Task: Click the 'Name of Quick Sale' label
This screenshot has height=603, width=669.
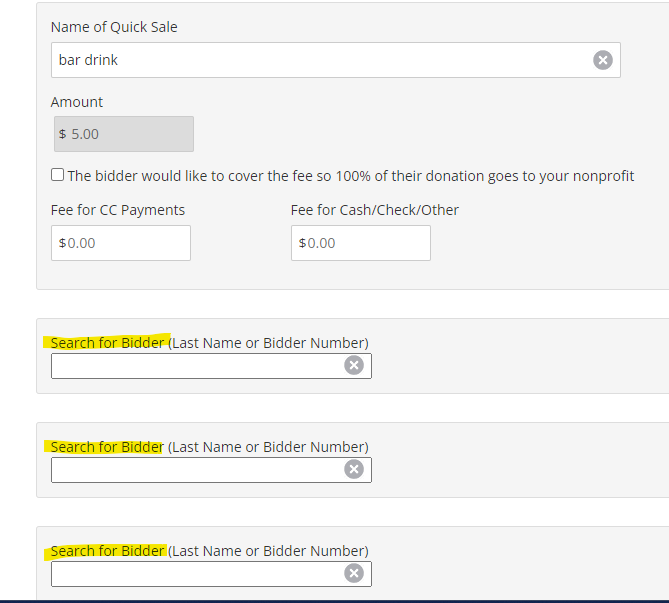Action: tap(114, 27)
